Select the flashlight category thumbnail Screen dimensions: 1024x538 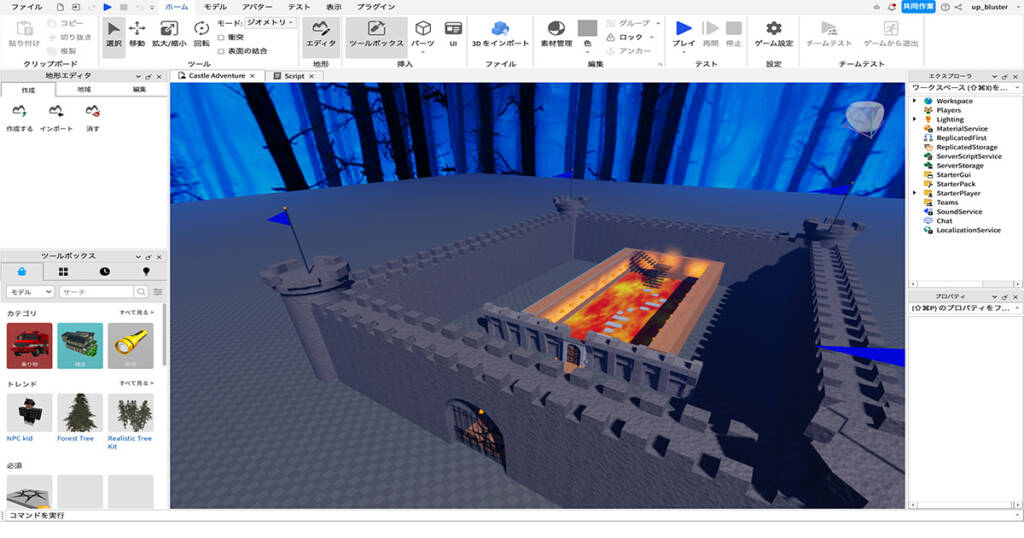click(x=131, y=345)
